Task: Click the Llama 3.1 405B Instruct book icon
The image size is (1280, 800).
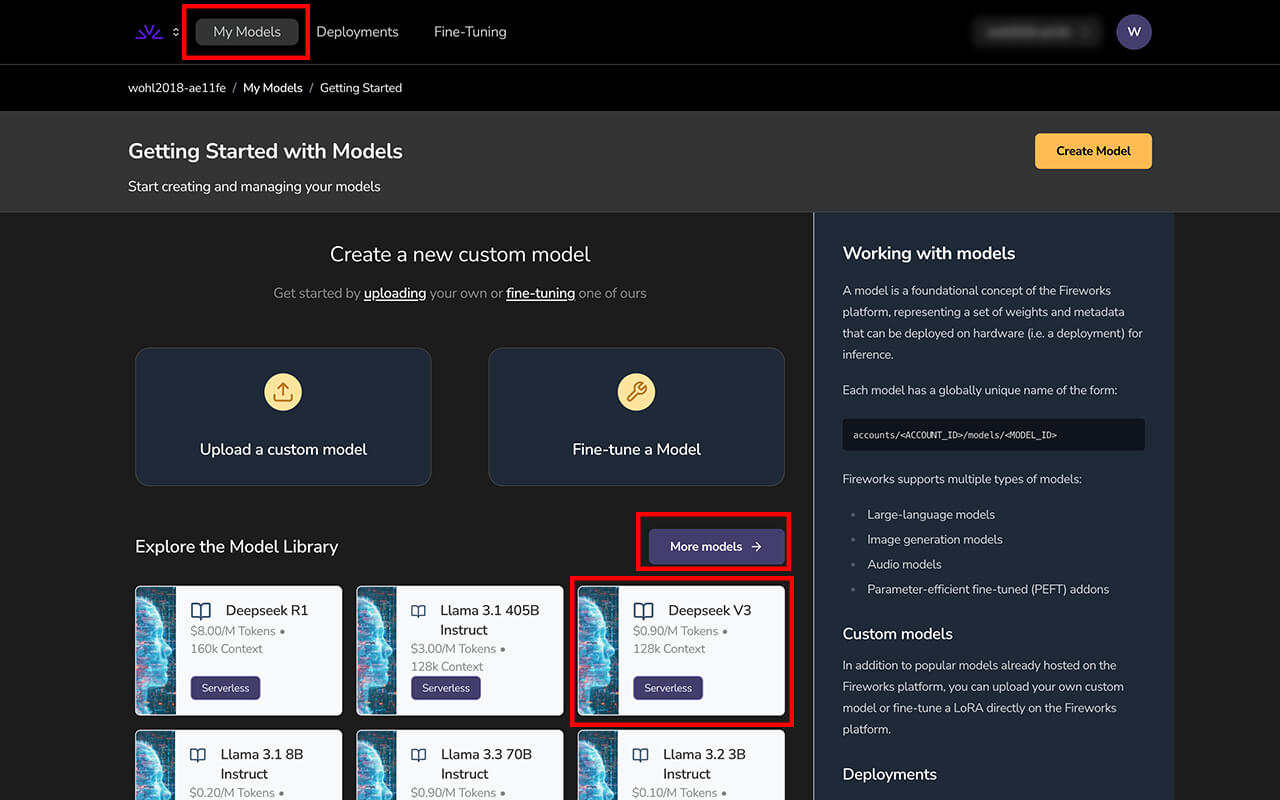Action: click(419, 611)
